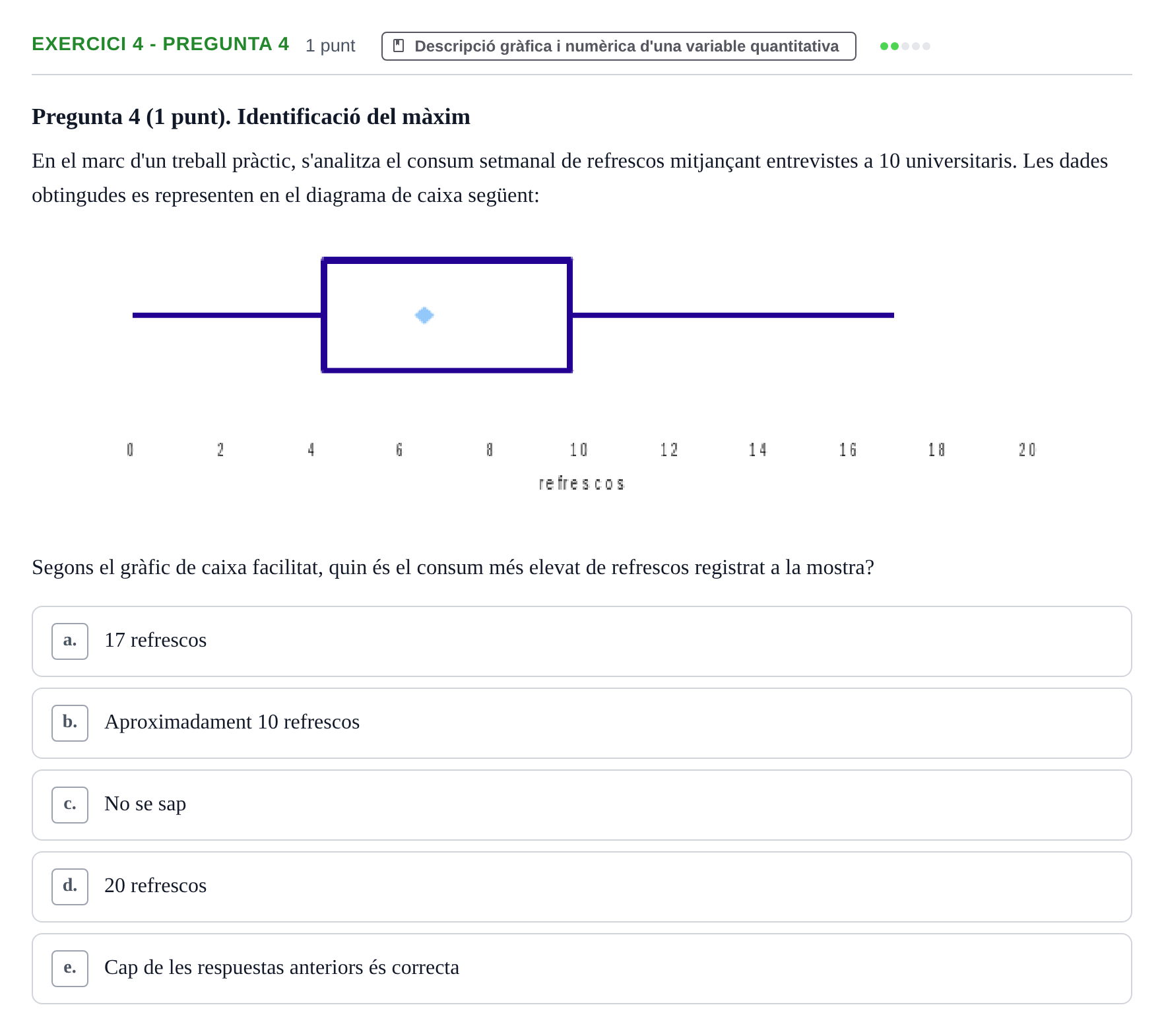Select answer option a, 17 refrescos
The image size is (1164, 1036).
coord(581,641)
